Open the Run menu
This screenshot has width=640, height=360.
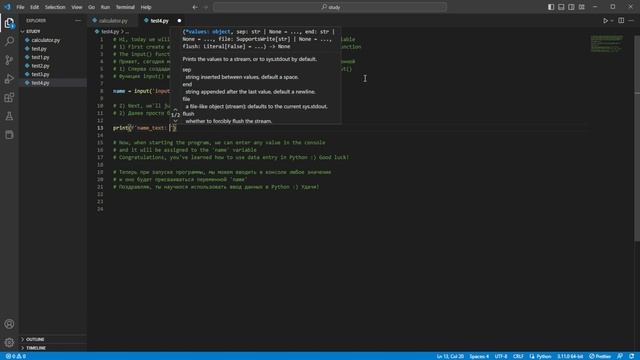[105, 7]
